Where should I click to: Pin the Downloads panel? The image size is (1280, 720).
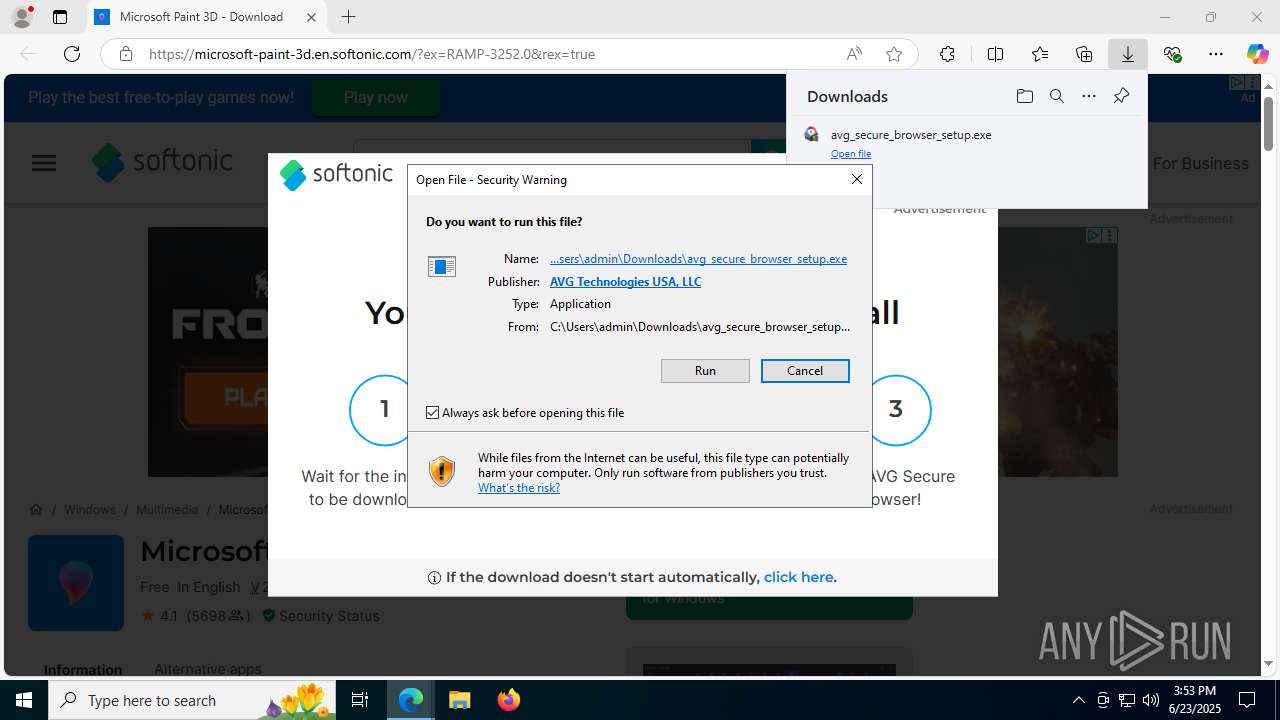tap(1121, 96)
